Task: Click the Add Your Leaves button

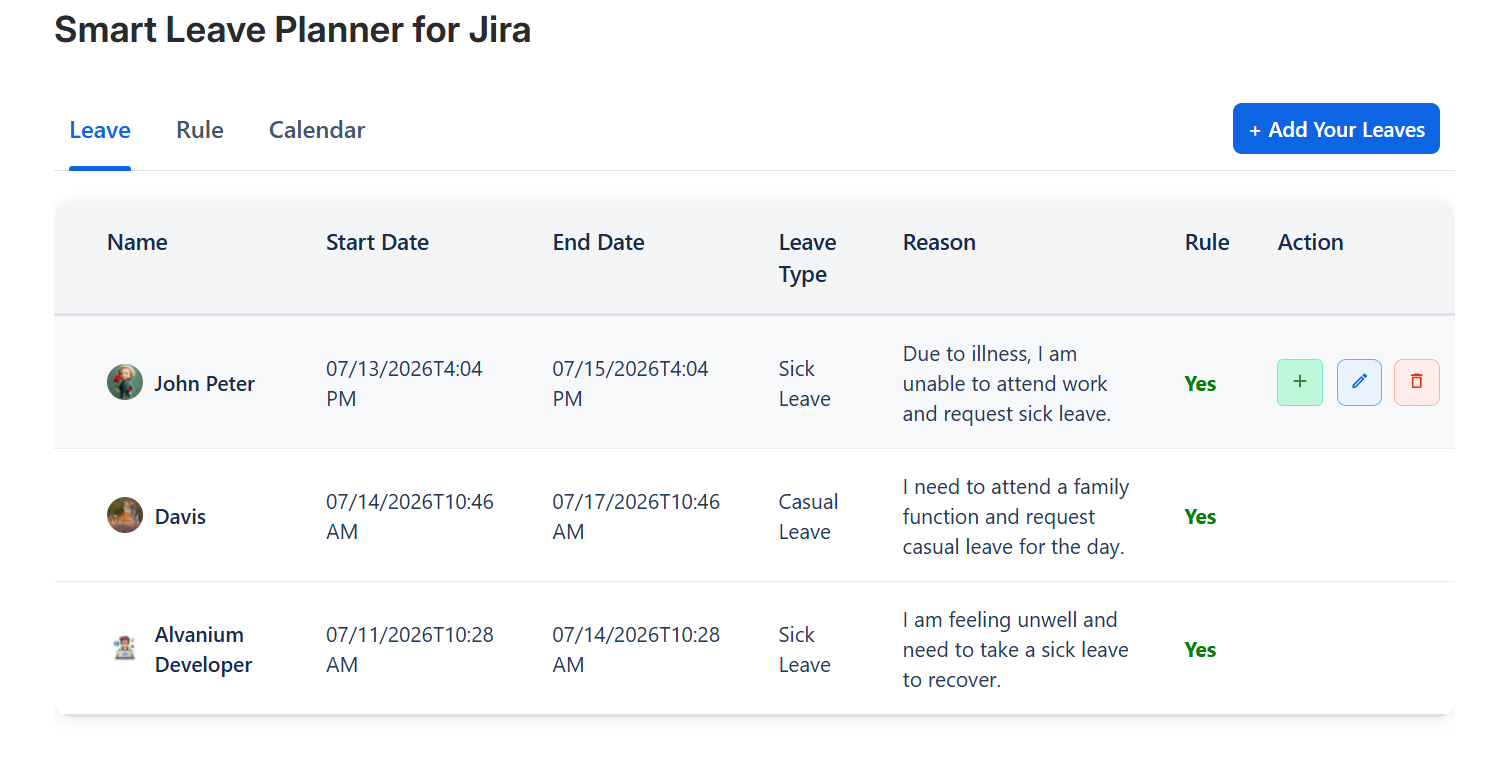Action: (1336, 129)
